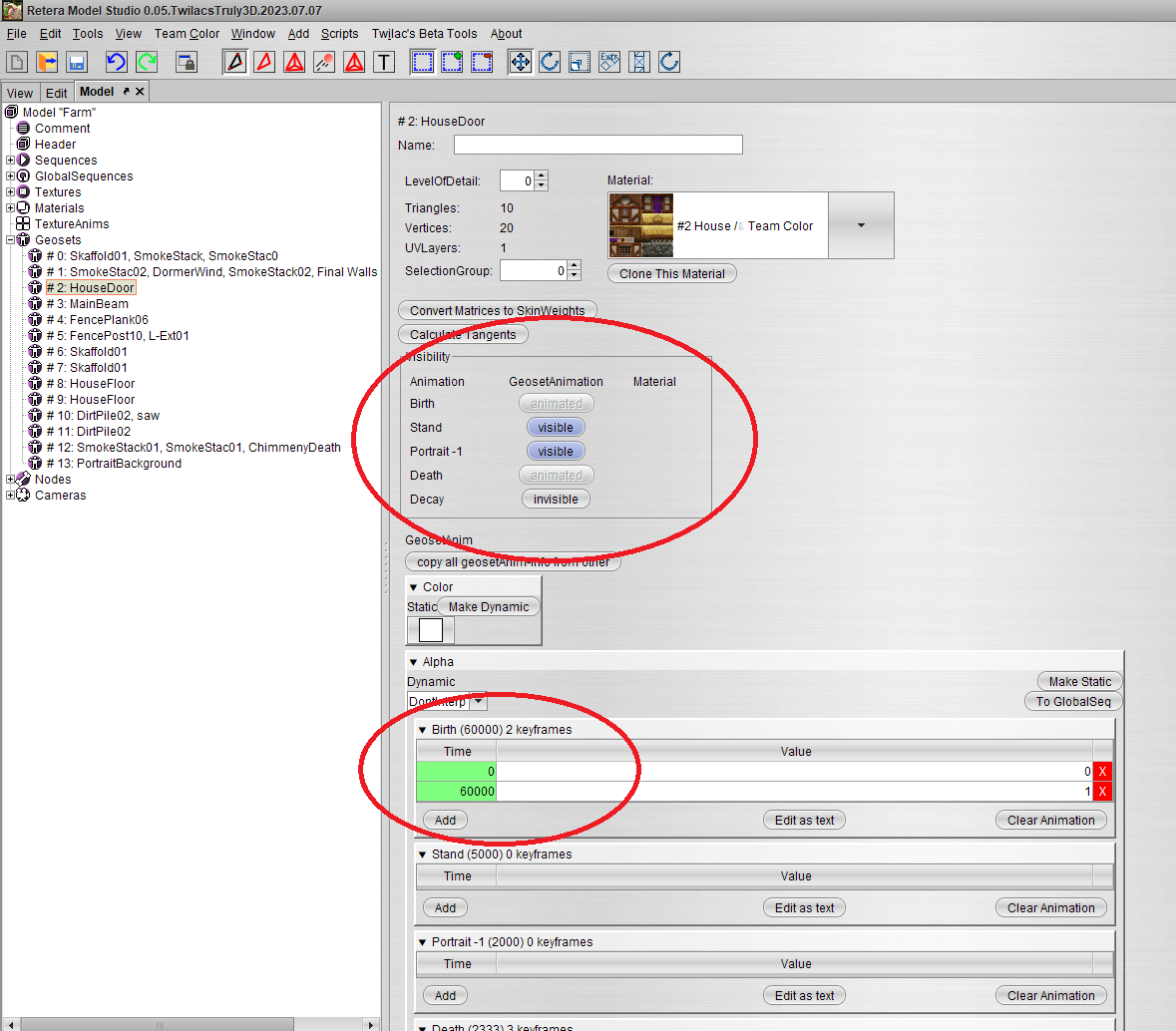Open the Scripts menu
This screenshot has height=1031, width=1176.
340,34
